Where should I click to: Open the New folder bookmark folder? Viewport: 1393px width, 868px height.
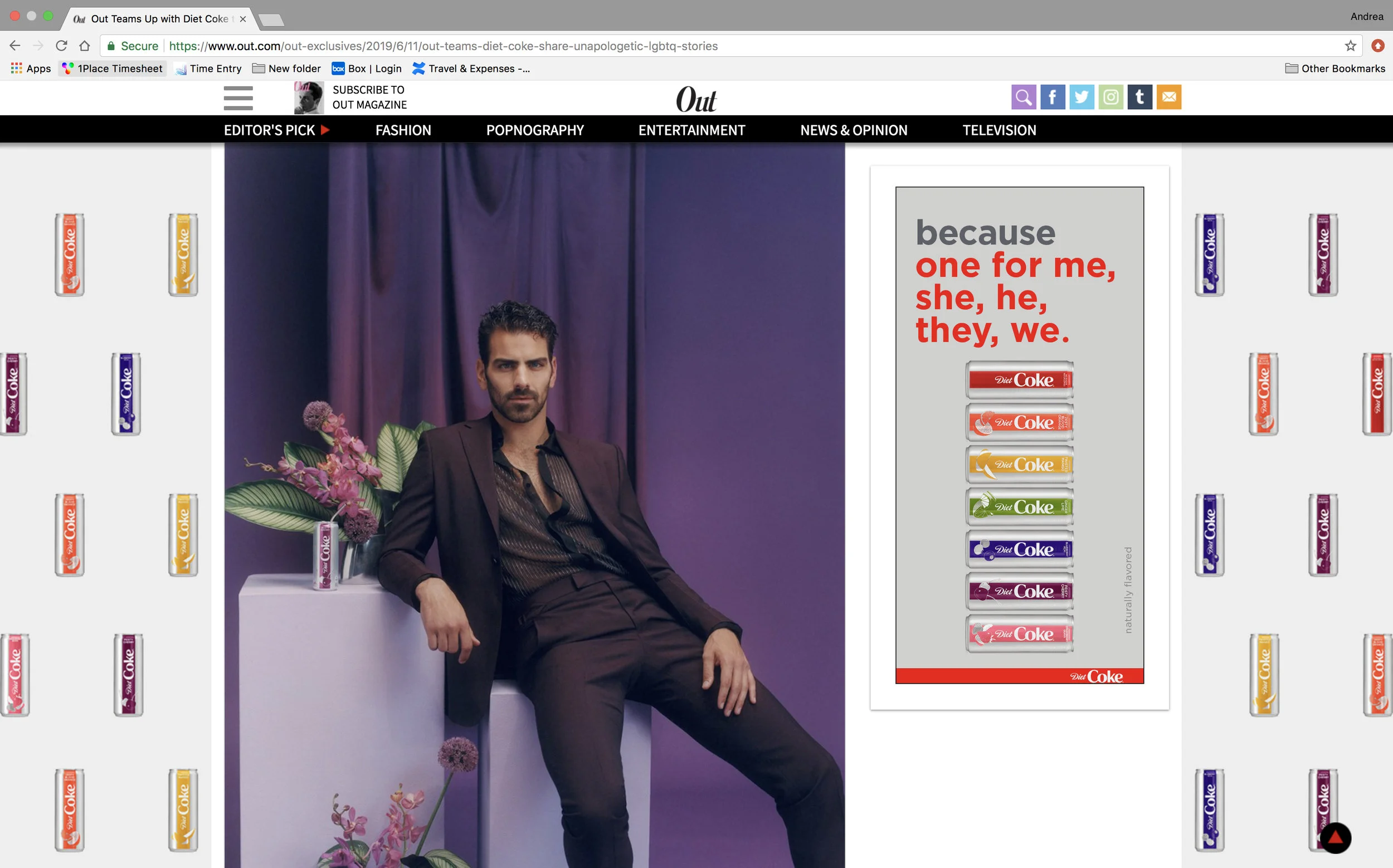[286, 69]
